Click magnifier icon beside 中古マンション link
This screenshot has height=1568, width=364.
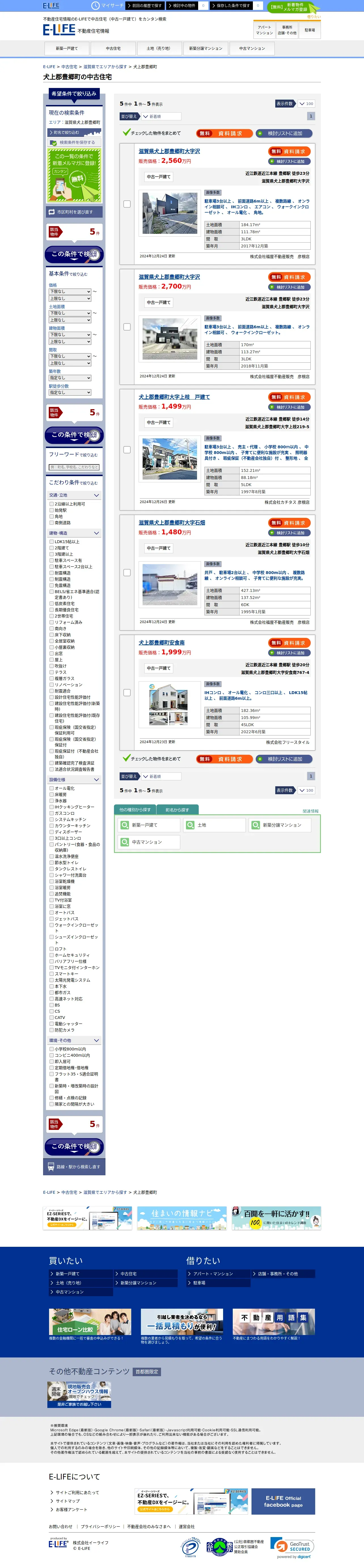pyautogui.click(x=124, y=842)
